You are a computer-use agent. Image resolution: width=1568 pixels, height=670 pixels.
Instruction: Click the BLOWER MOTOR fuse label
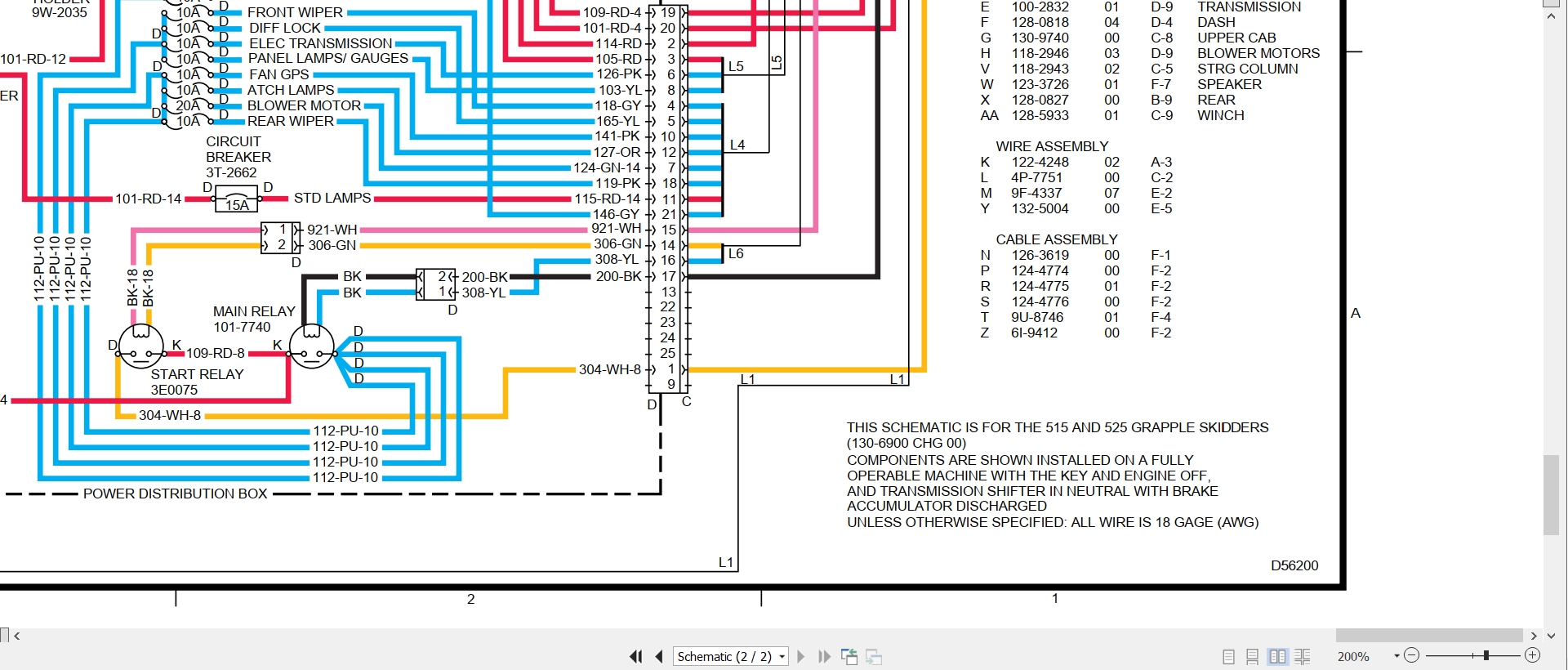(x=304, y=105)
